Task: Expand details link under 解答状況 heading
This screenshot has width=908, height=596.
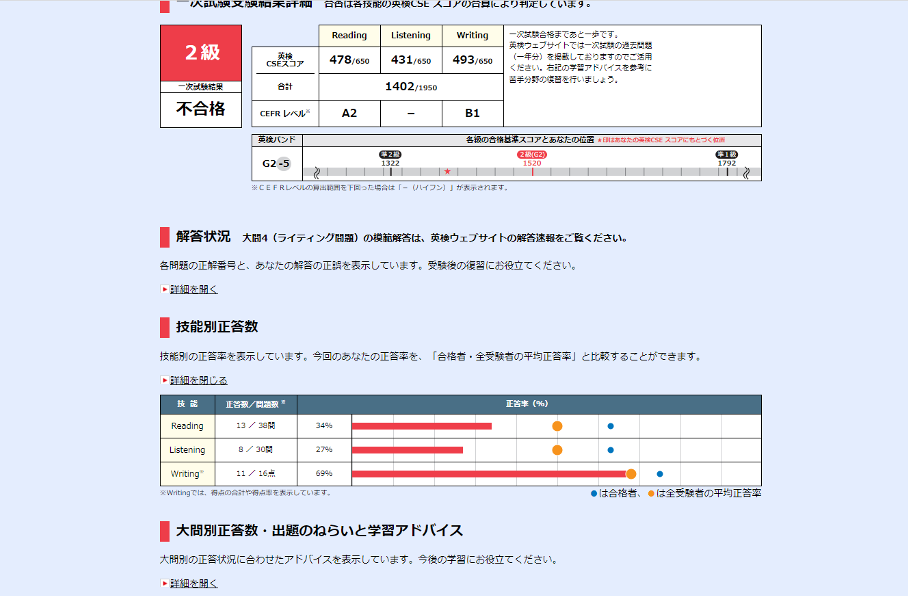Action: coord(193,289)
